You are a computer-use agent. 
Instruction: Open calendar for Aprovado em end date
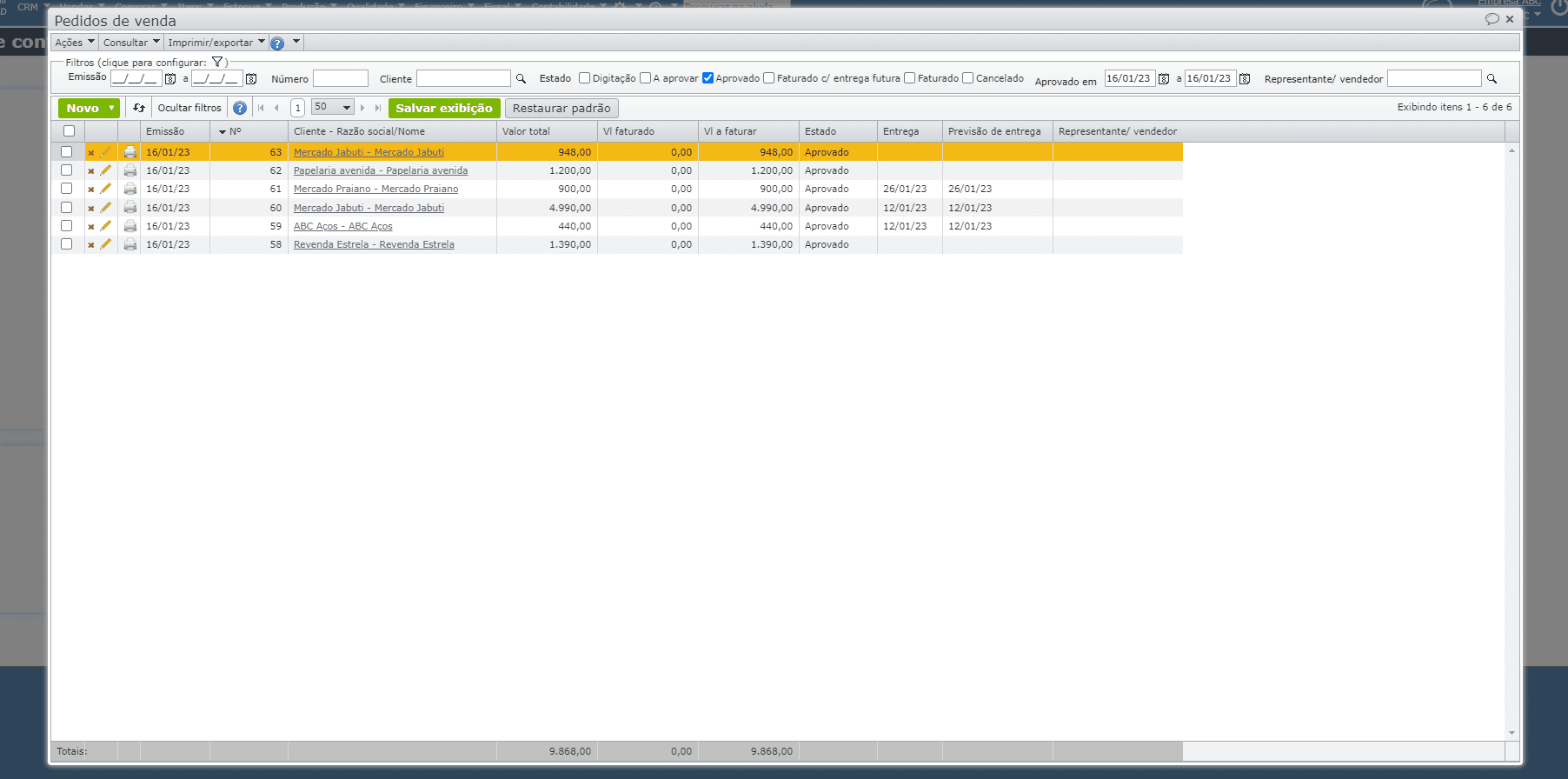pos(1245,79)
